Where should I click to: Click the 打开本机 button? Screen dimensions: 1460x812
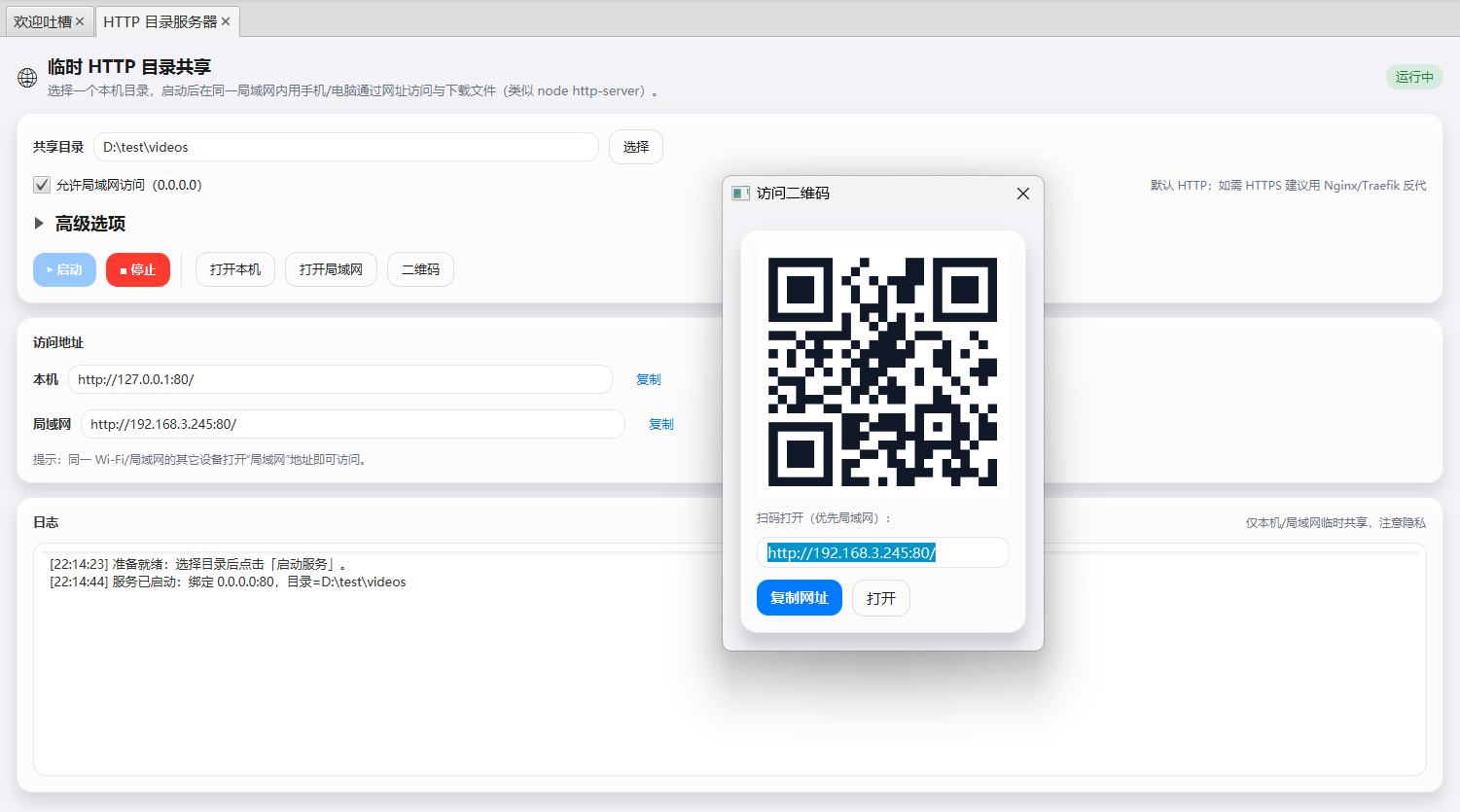pyautogui.click(x=235, y=269)
